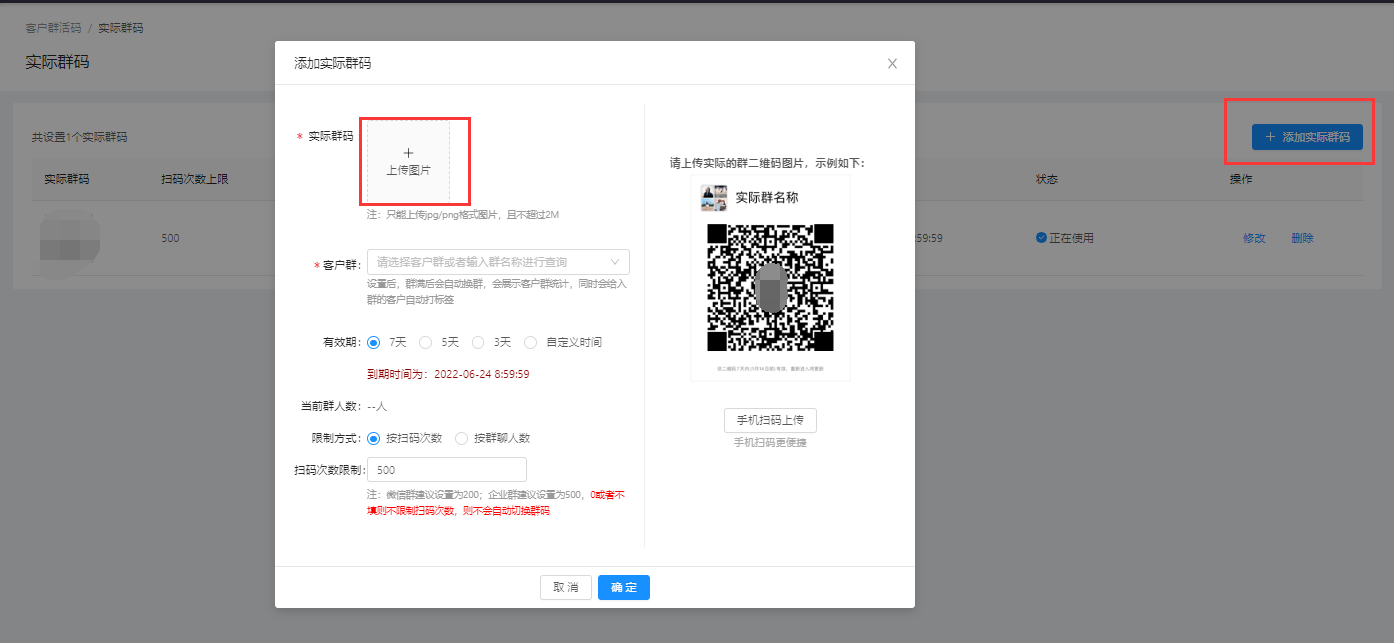This screenshot has width=1394, height=643.
Task: Click the group avatar in example image
Action: (x=714, y=198)
